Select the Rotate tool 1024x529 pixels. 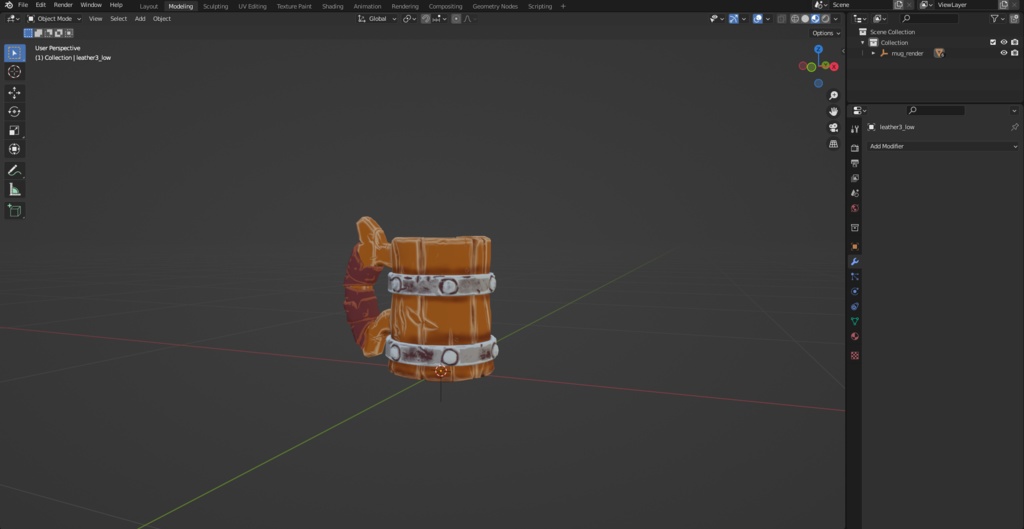point(14,112)
